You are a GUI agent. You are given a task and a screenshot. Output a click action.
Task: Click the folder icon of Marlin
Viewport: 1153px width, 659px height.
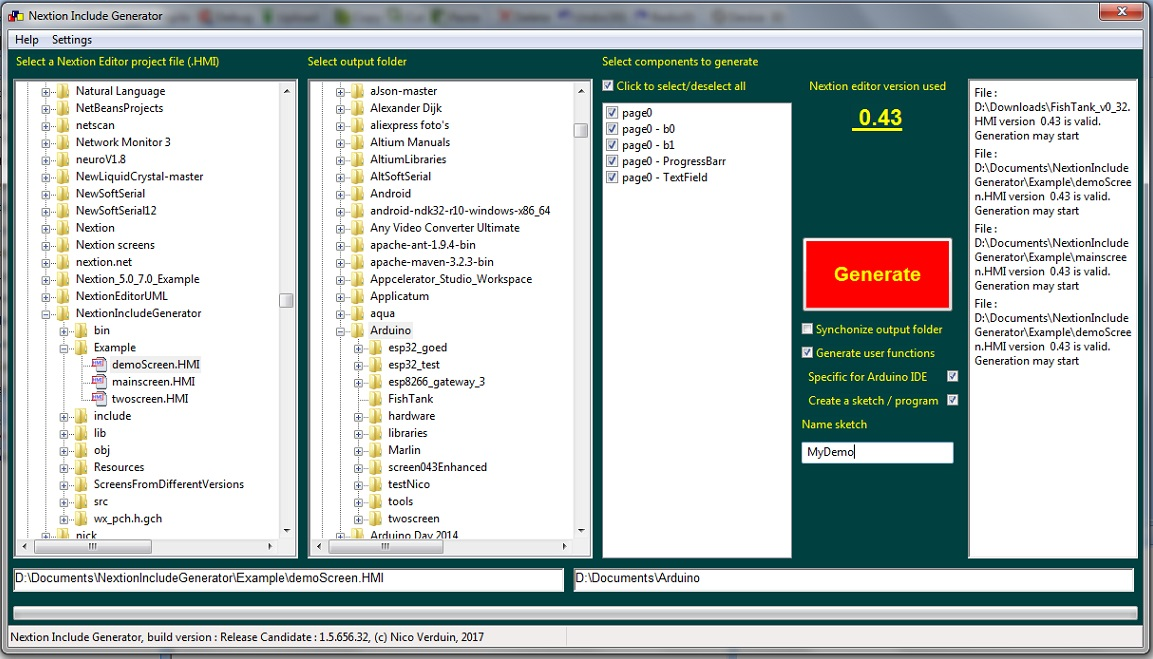pos(375,449)
